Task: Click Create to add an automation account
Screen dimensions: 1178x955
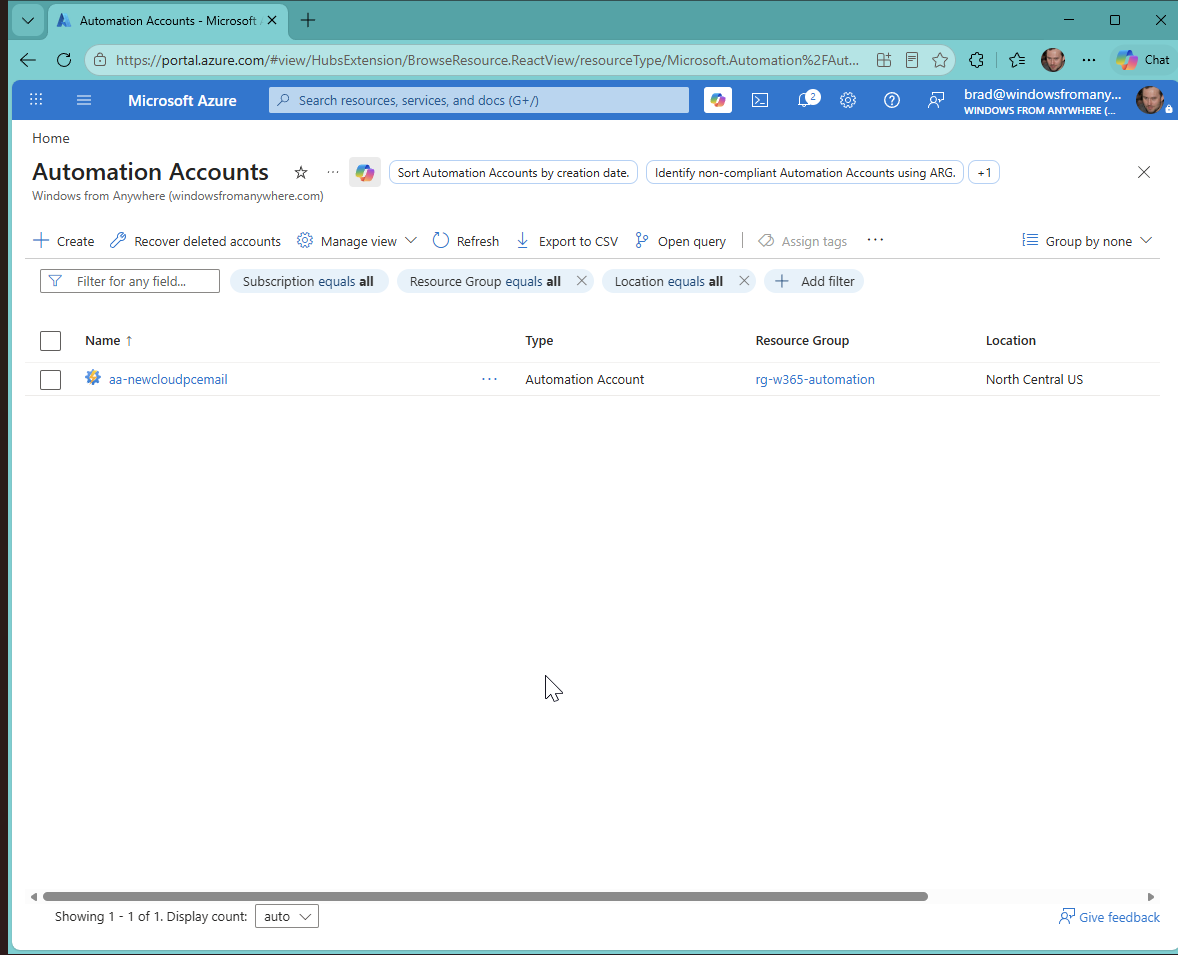Action: coord(64,241)
